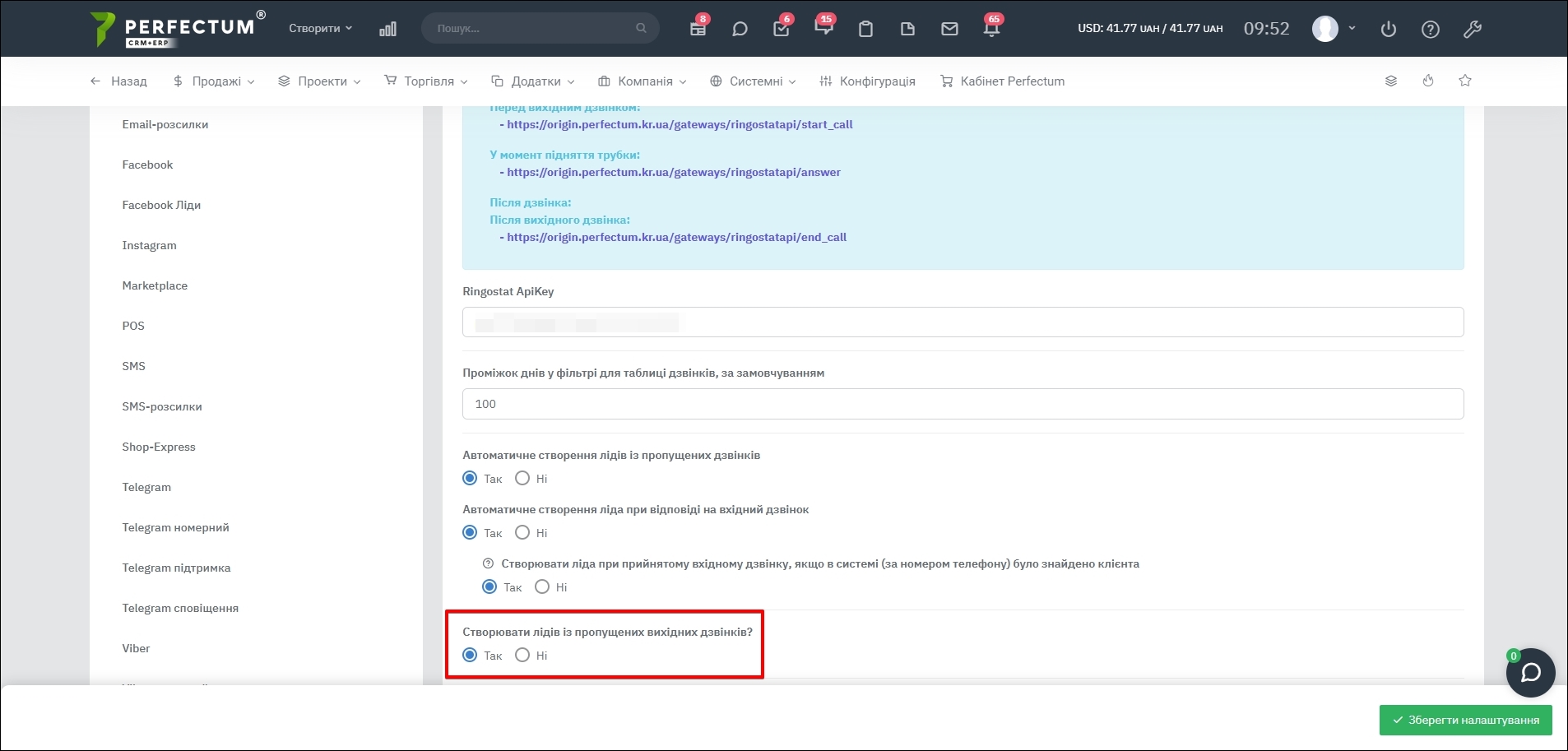Open 'Shop-Express' sidebar item
1568x751 pixels.
[x=159, y=447]
